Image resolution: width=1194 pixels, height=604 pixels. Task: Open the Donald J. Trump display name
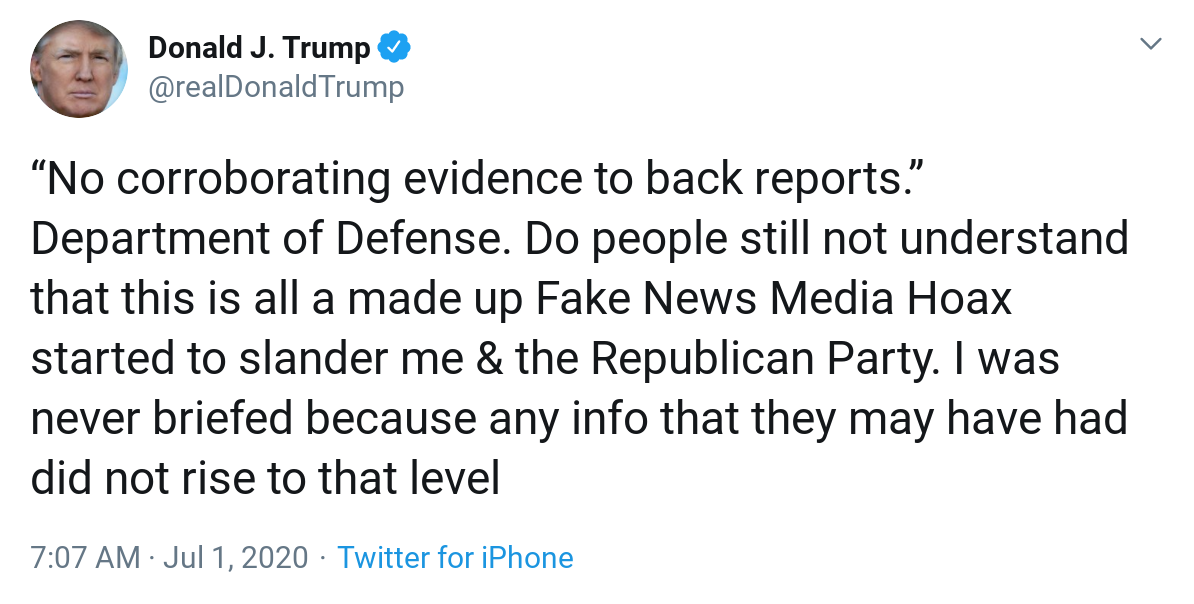point(259,47)
